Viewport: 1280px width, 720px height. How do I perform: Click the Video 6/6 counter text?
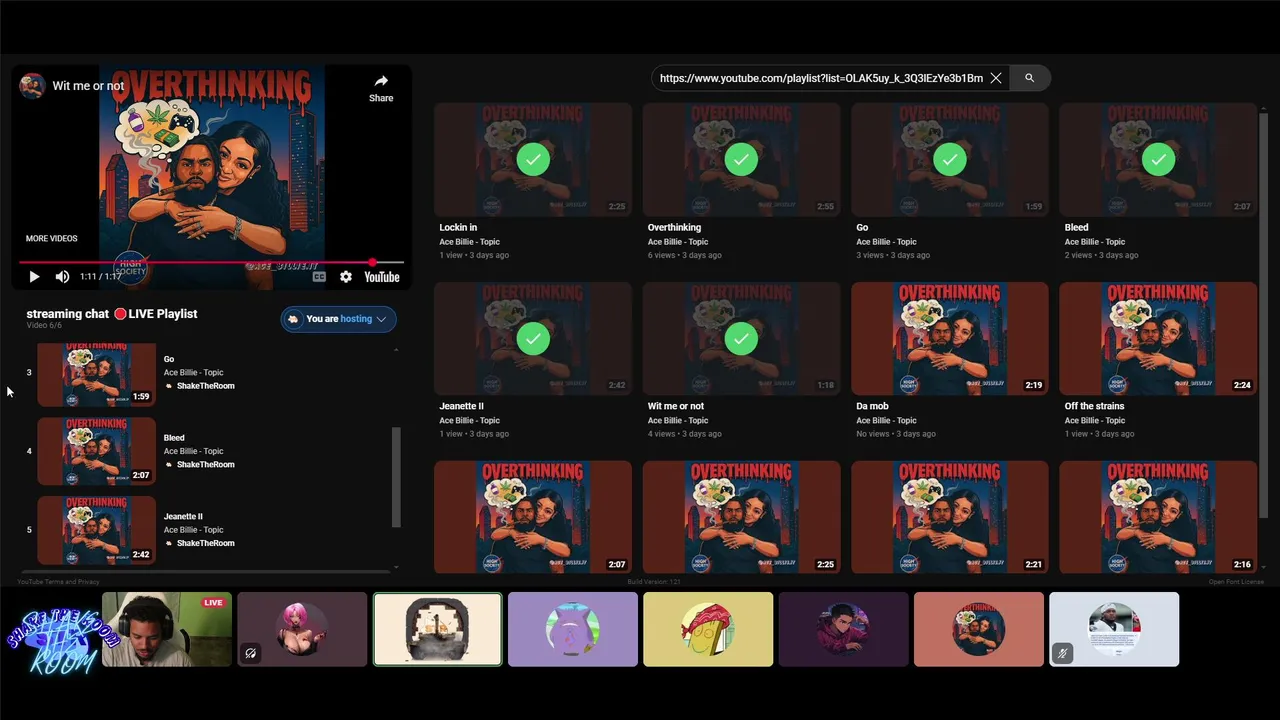point(44,326)
